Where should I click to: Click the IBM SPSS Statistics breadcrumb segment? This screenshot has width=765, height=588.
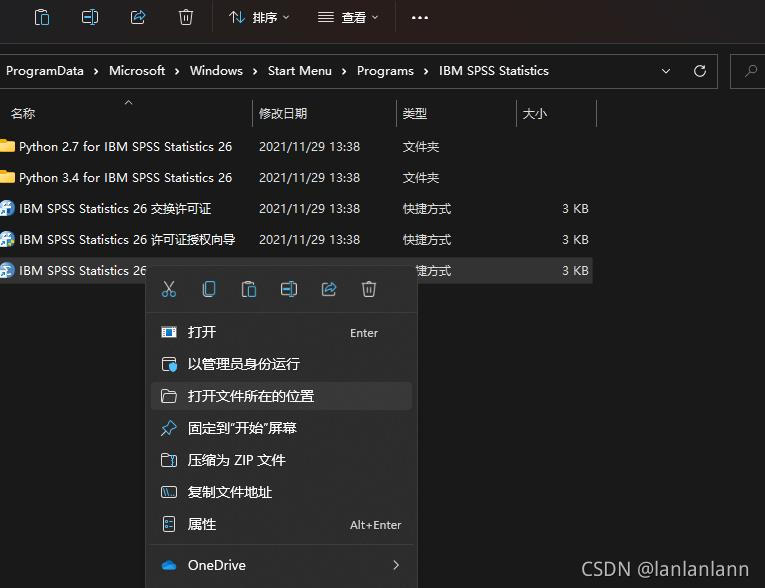[x=494, y=71]
